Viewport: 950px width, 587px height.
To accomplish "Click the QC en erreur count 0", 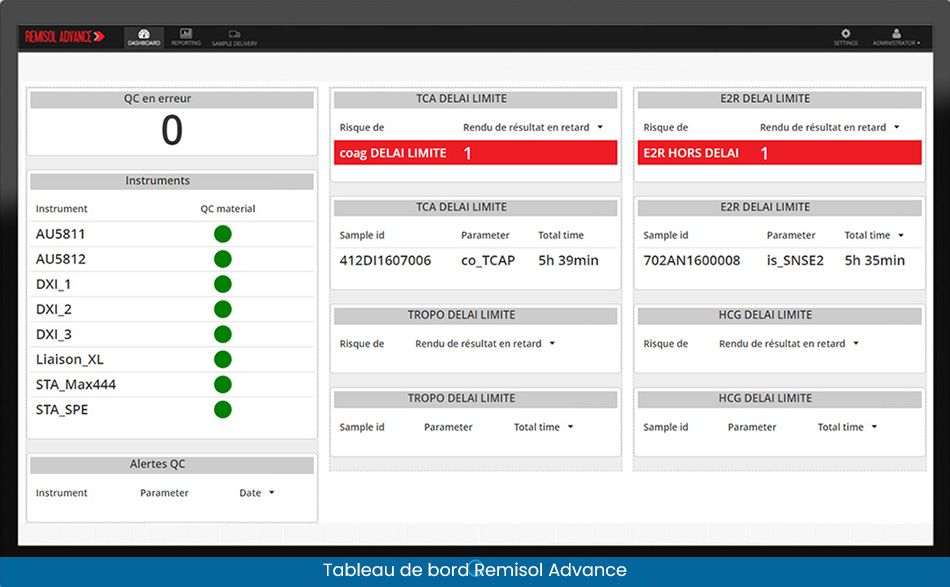I will point(171,130).
